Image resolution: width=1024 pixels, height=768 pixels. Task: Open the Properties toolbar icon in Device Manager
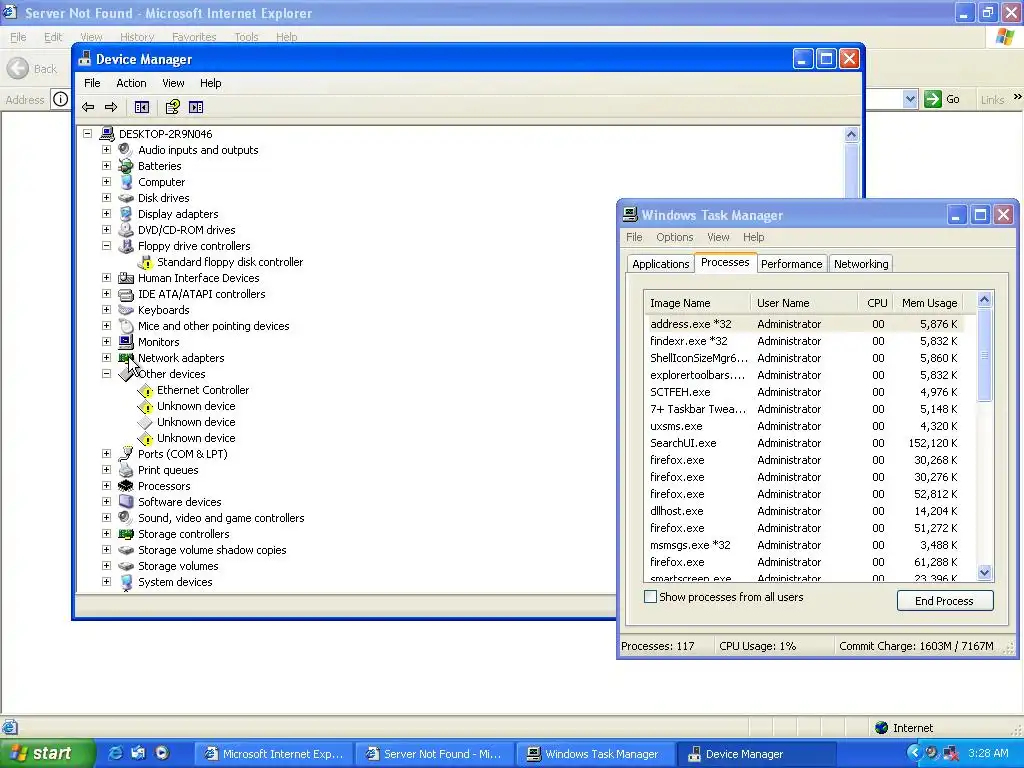coord(172,107)
